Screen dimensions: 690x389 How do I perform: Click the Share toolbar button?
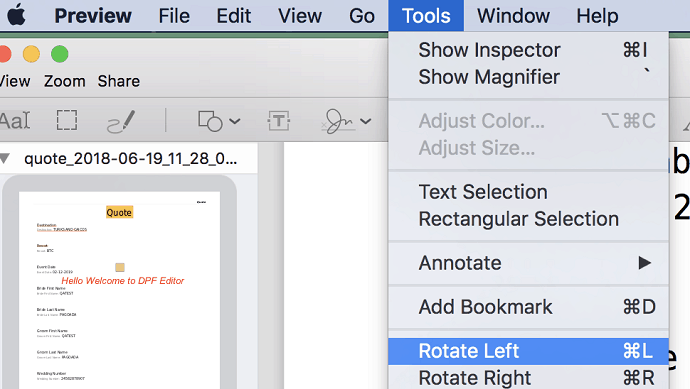(x=119, y=81)
